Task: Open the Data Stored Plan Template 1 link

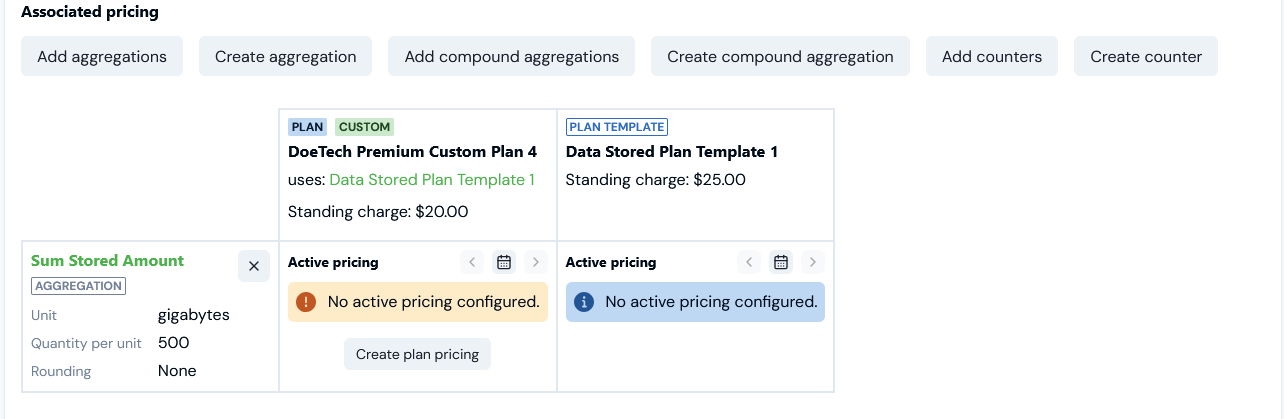Action: tap(432, 180)
